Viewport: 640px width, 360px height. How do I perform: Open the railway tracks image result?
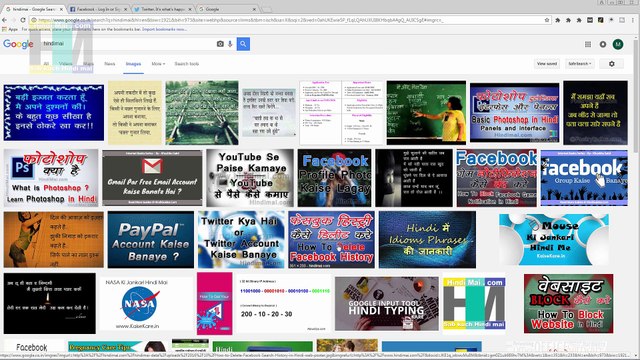[x=202, y=113]
